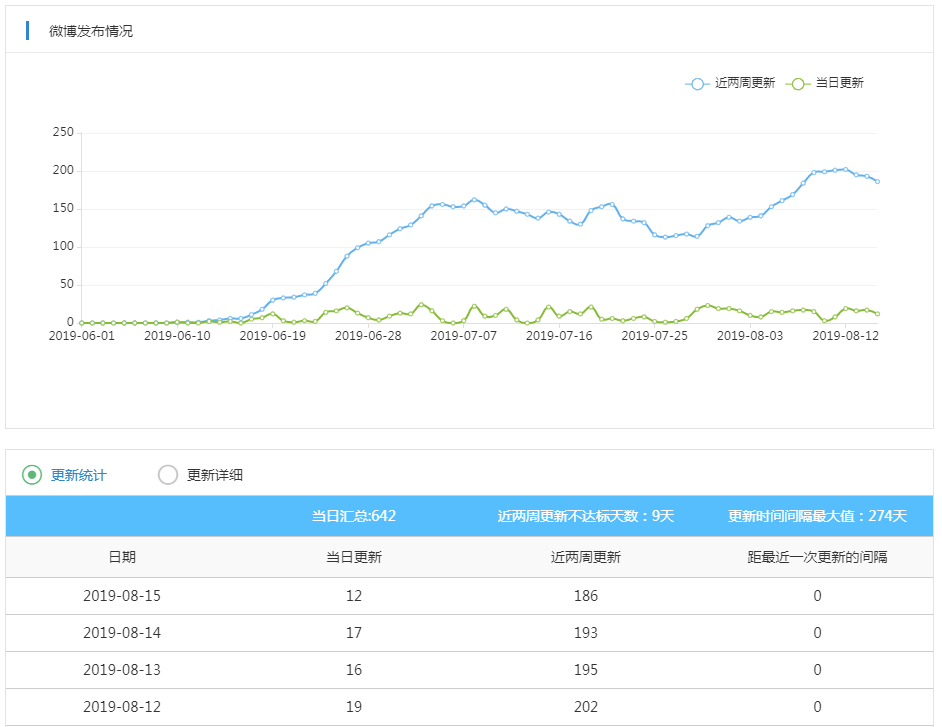This screenshot has width=942, height=727.
Task: Click the 2019-07-07 x-axis label
Action: point(463,336)
